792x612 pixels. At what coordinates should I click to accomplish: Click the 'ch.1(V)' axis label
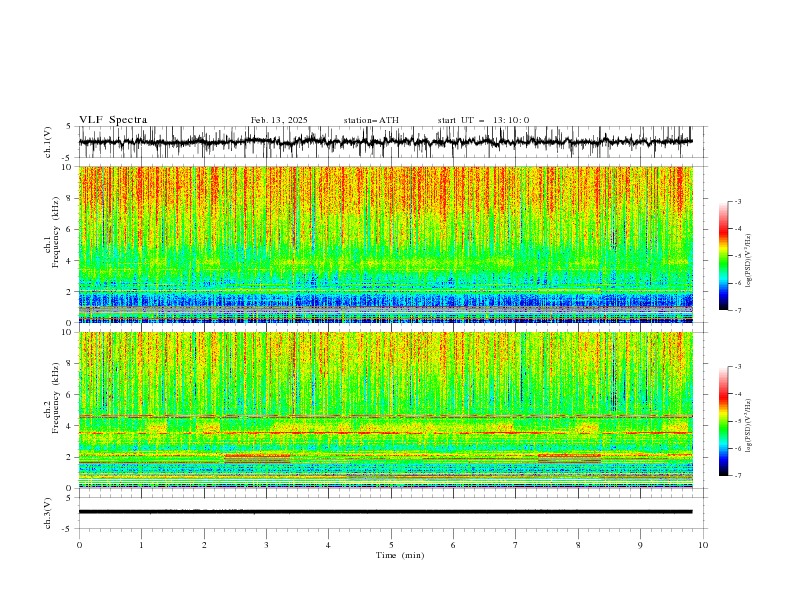click(48, 142)
